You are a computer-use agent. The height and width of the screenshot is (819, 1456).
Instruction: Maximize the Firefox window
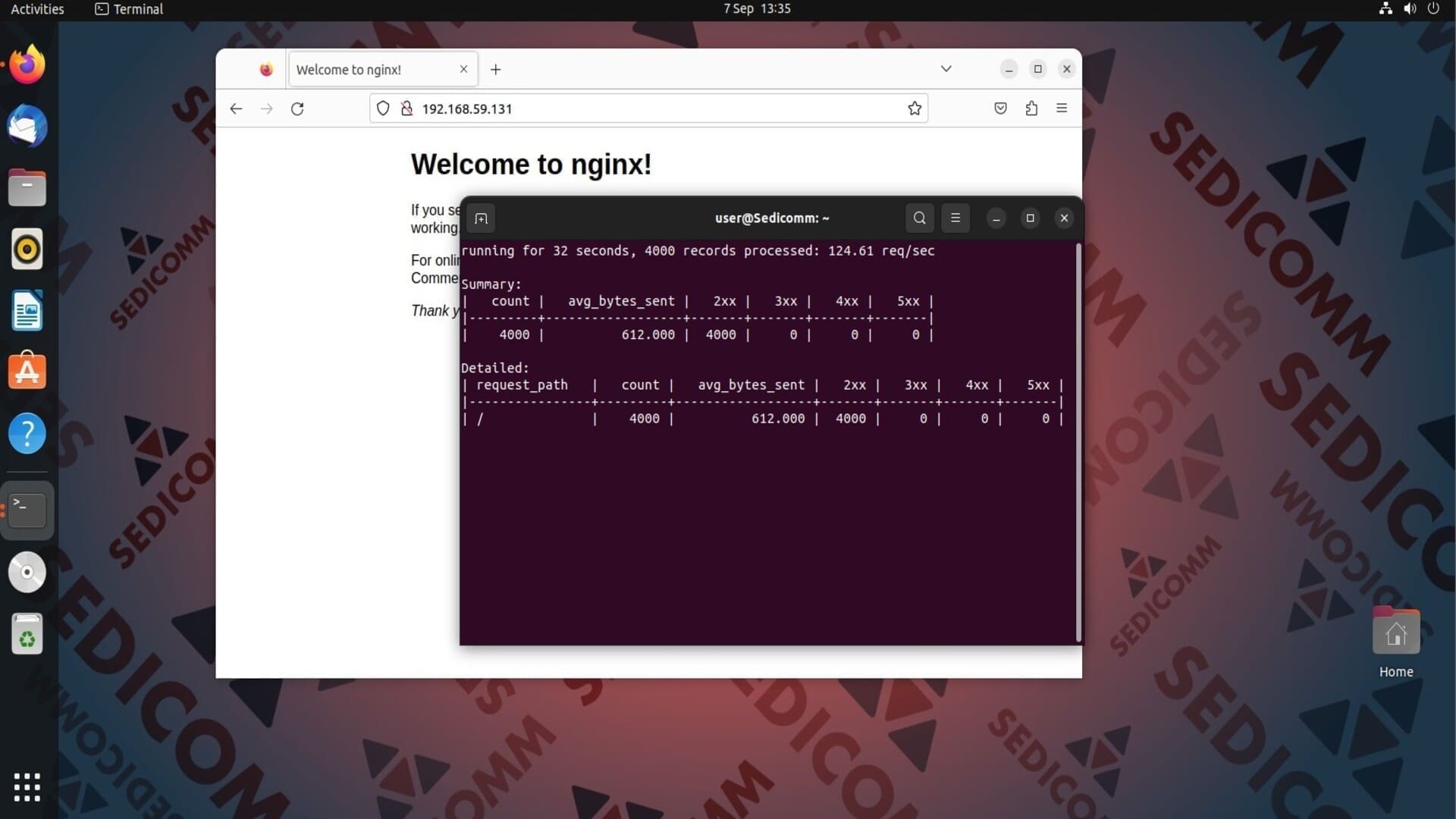[x=1038, y=69]
